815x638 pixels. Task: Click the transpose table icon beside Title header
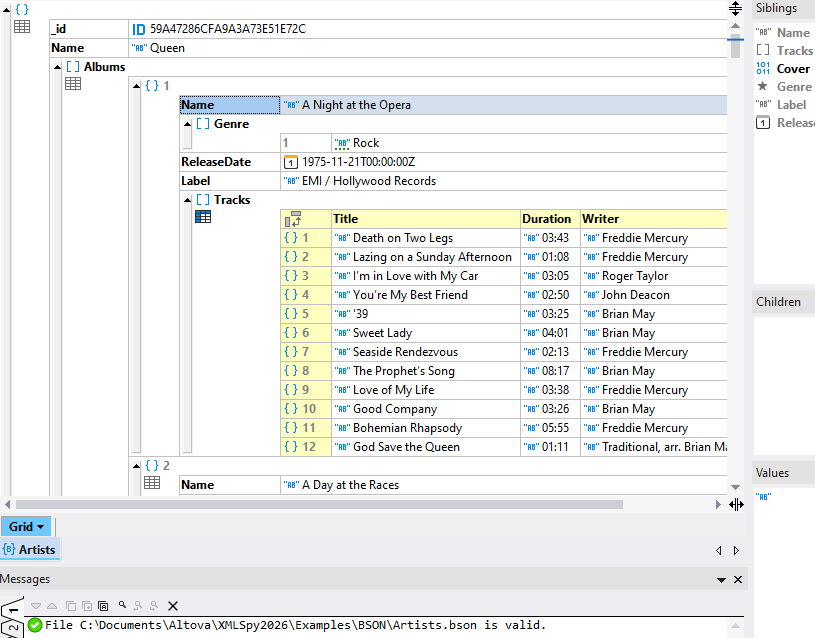[x=293, y=219]
